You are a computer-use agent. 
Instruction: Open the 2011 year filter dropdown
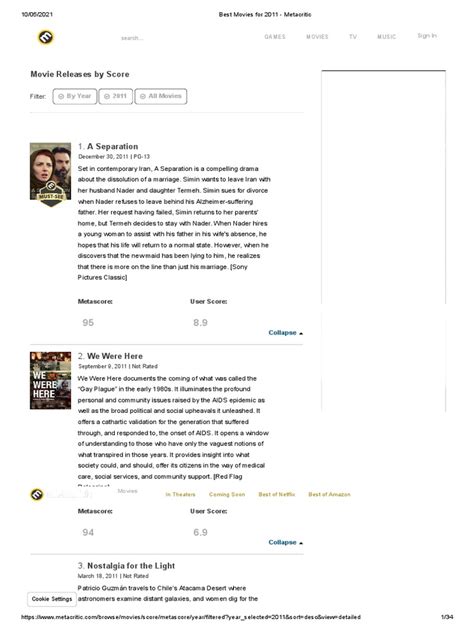[116, 96]
